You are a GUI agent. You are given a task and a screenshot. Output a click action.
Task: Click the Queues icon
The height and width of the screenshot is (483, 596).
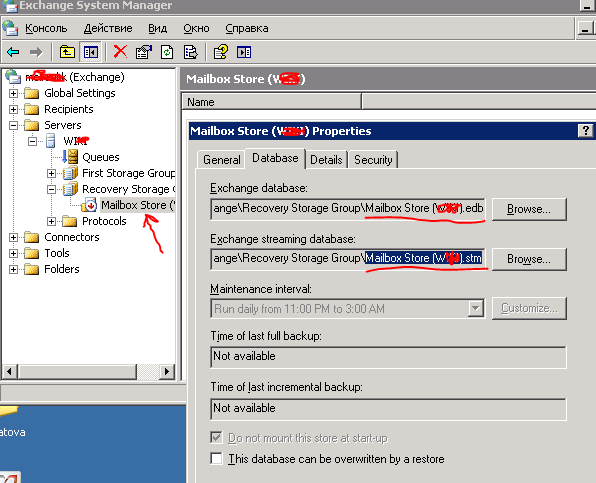[x=70, y=157]
